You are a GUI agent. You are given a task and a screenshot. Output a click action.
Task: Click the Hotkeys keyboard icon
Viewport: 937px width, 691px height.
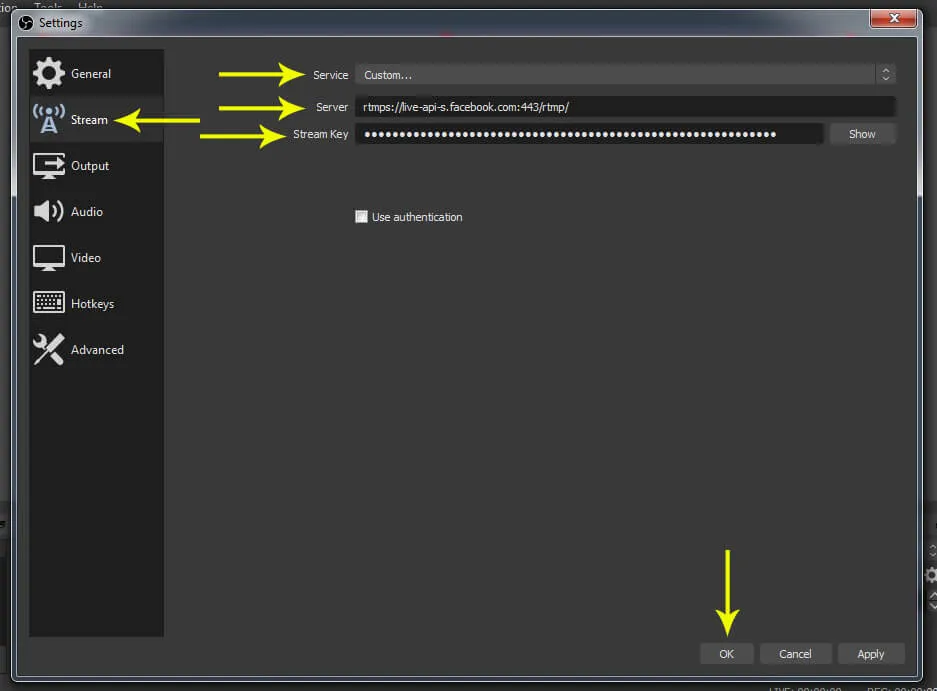coord(49,304)
